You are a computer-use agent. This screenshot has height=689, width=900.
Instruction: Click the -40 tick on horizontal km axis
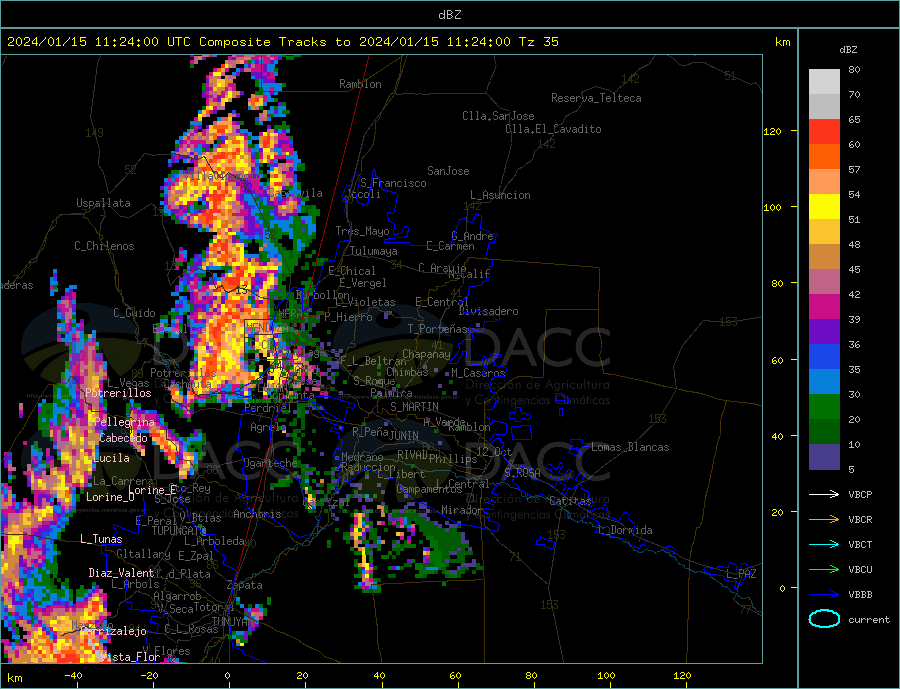[73, 676]
